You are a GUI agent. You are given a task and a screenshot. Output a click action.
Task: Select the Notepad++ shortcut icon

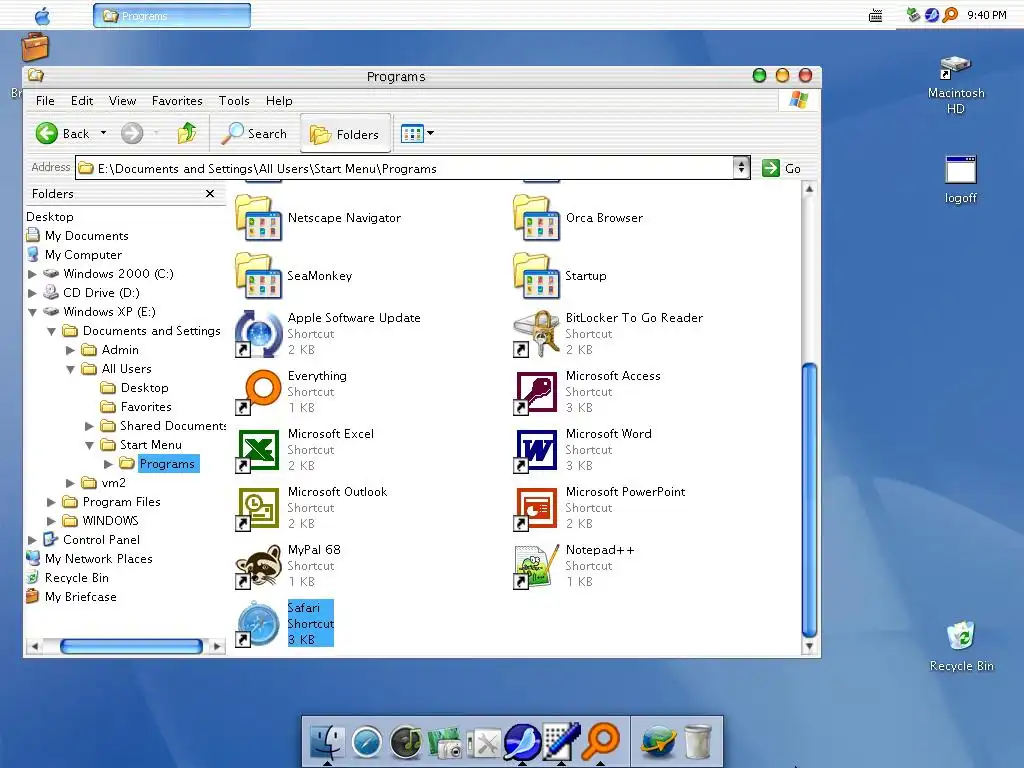(x=537, y=566)
